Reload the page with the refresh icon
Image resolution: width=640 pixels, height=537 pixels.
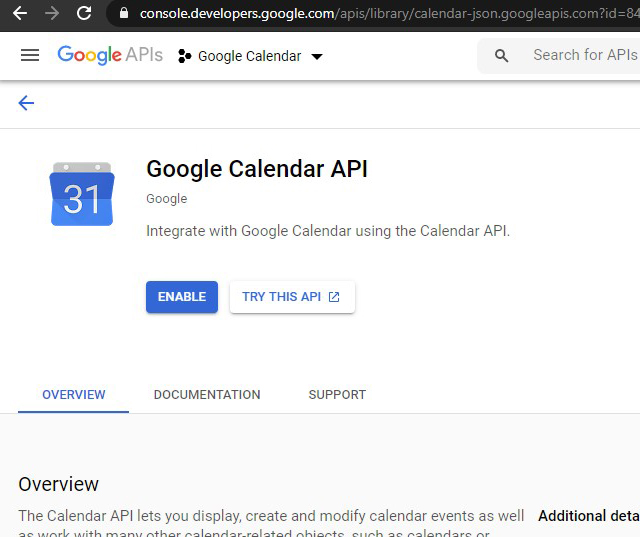tap(84, 14)
